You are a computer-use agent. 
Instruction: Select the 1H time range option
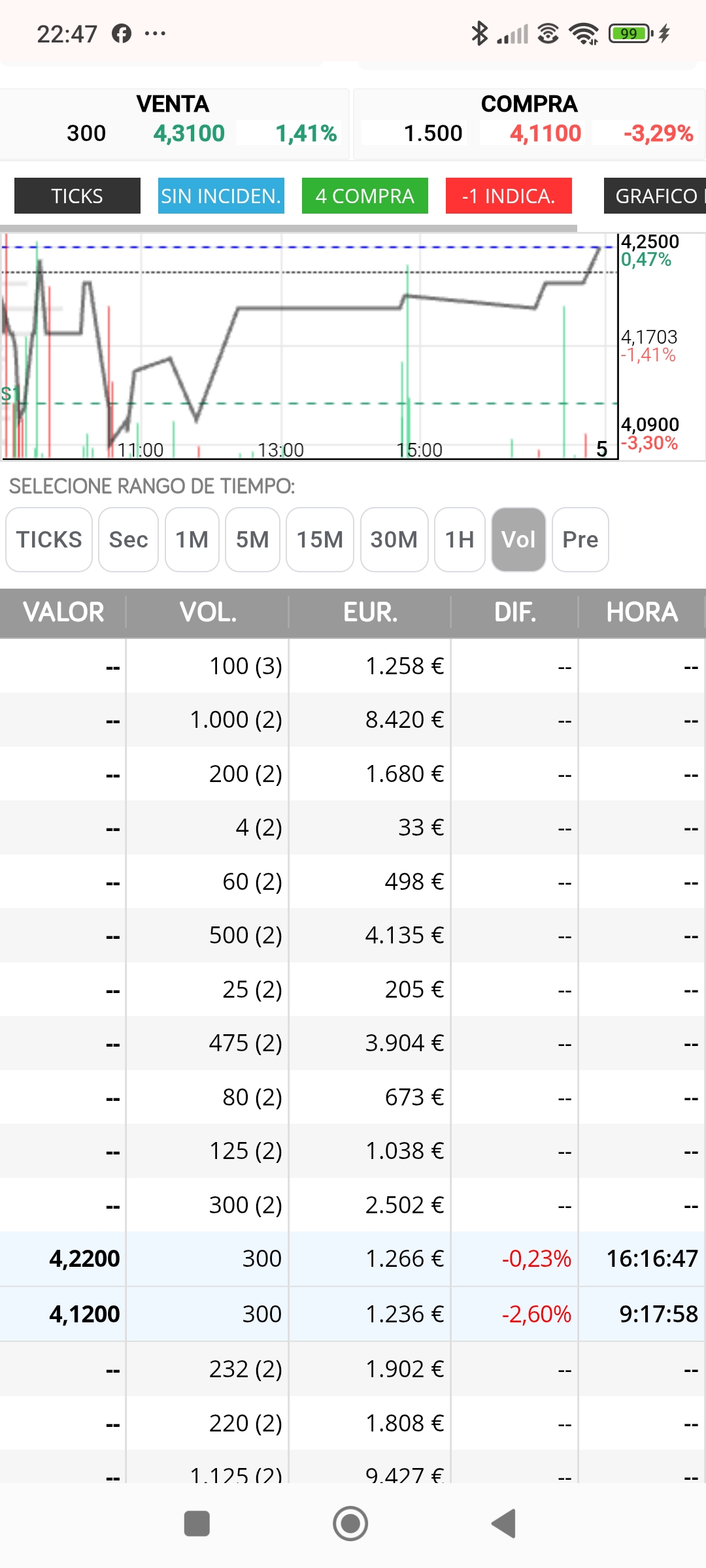click(460, 540)
